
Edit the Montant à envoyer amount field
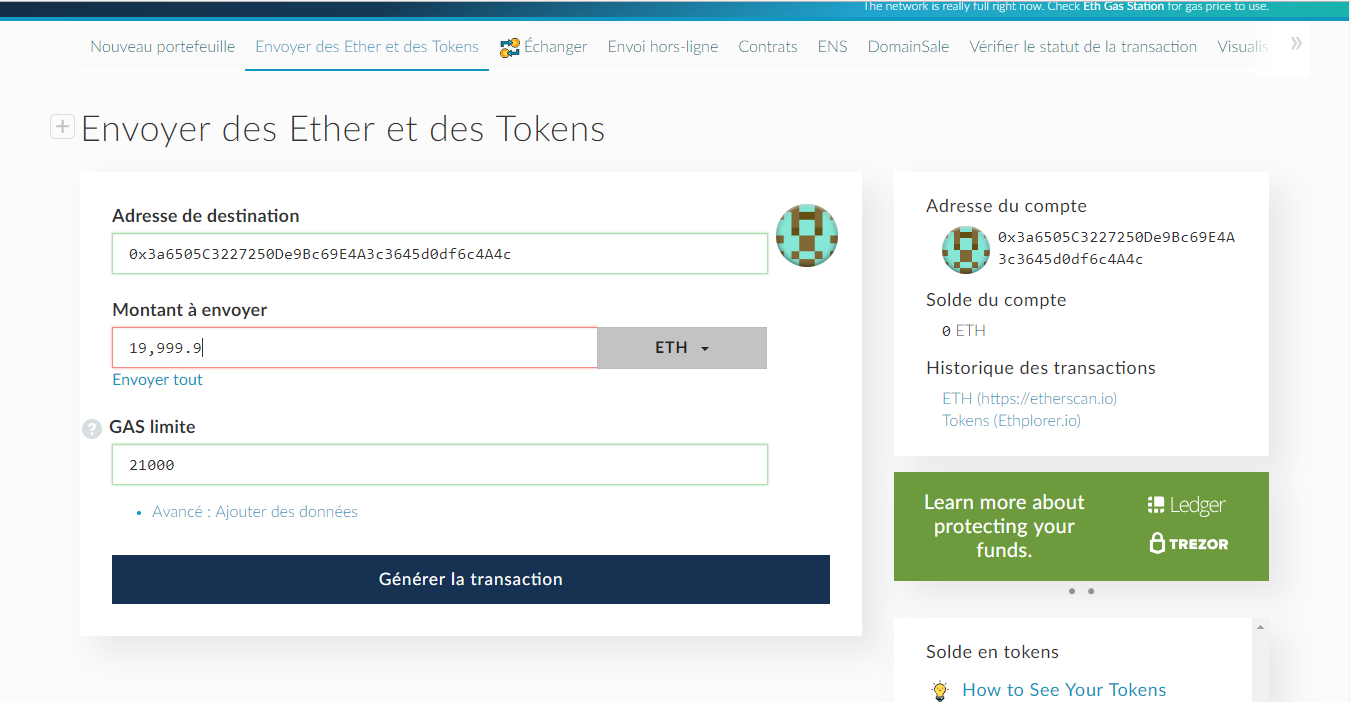click(x=355, y=347)
